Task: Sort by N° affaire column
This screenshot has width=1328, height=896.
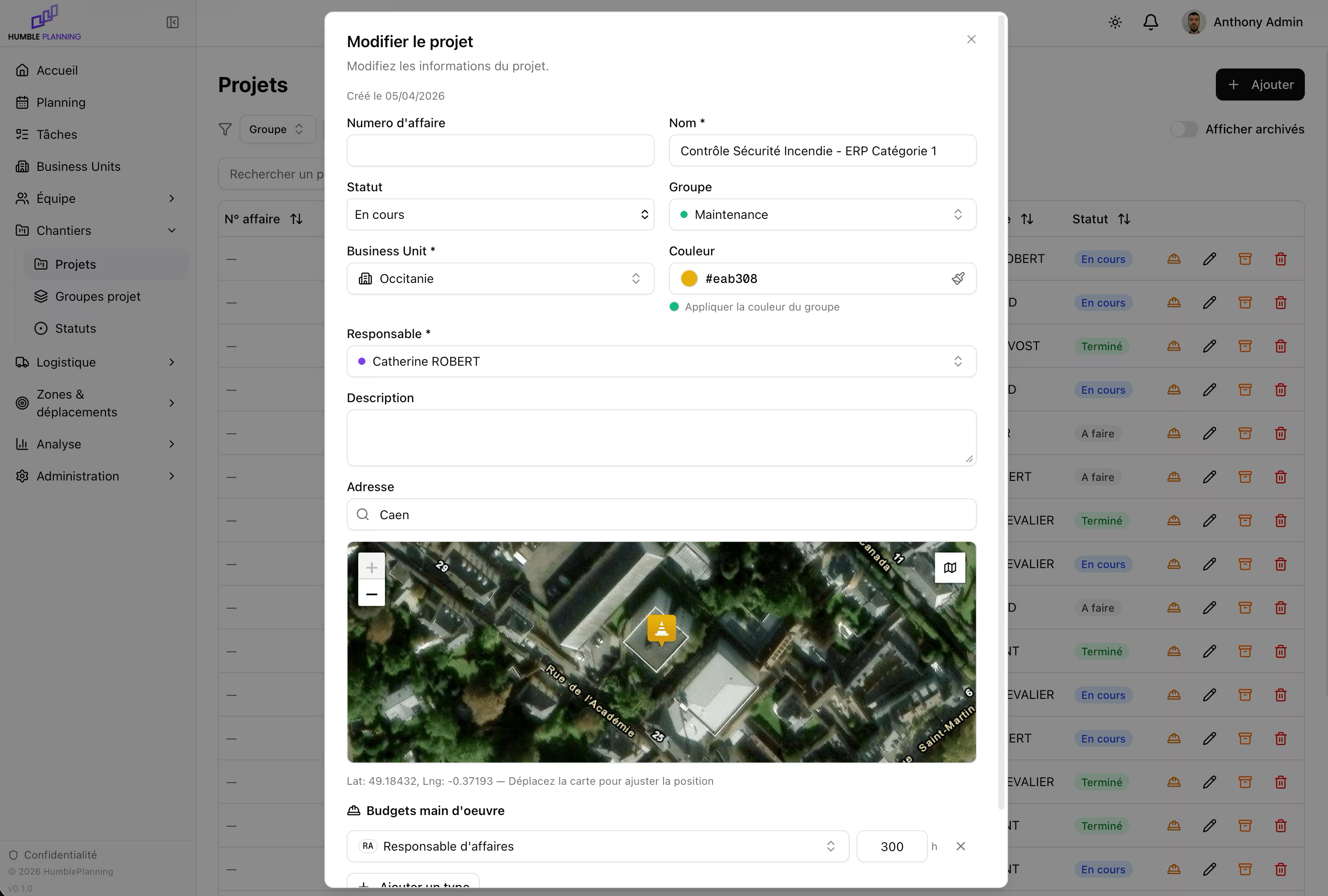Action: [296, 219]
